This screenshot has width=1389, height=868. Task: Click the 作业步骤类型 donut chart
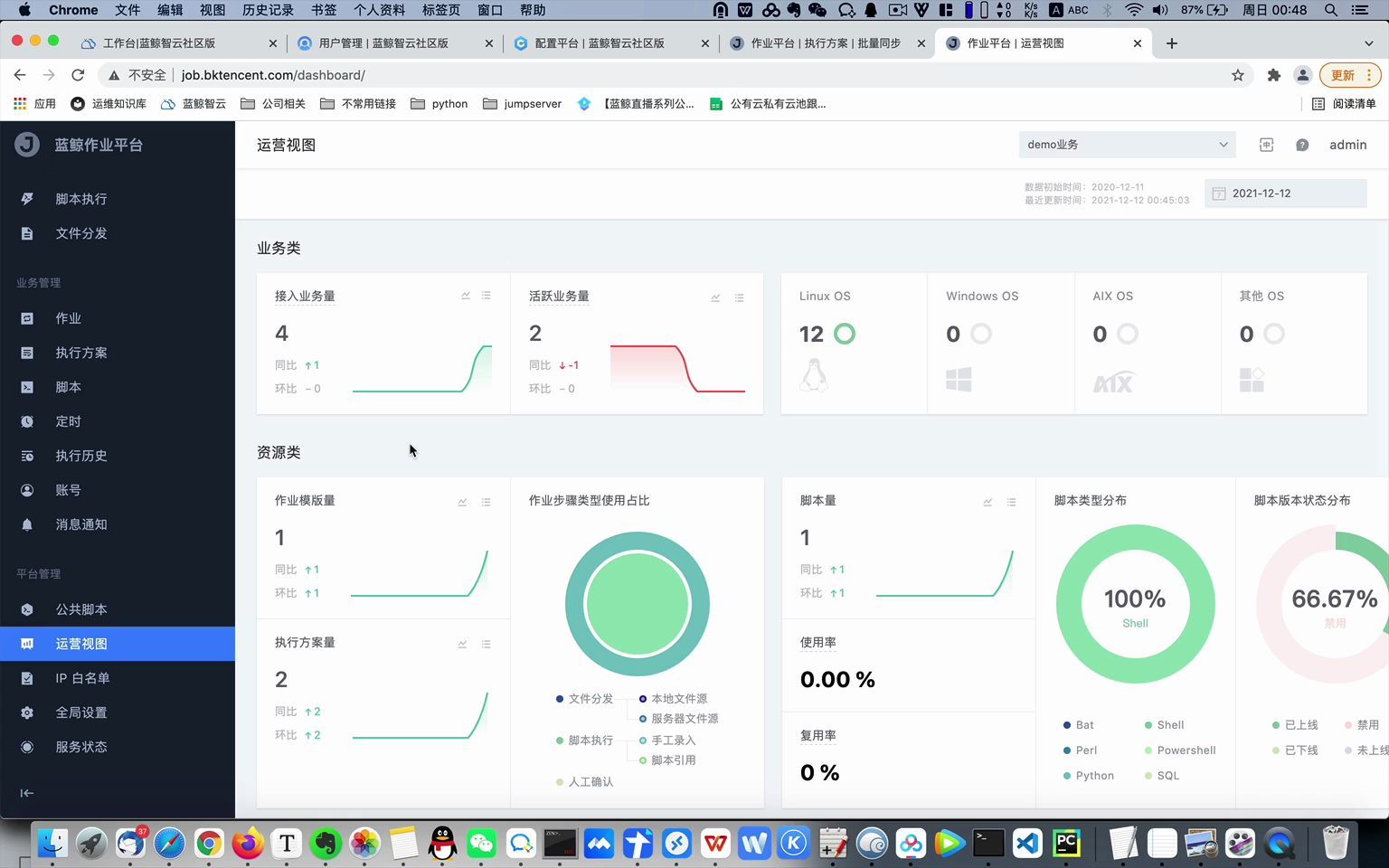pyautogui.click(x=638, y=604)
